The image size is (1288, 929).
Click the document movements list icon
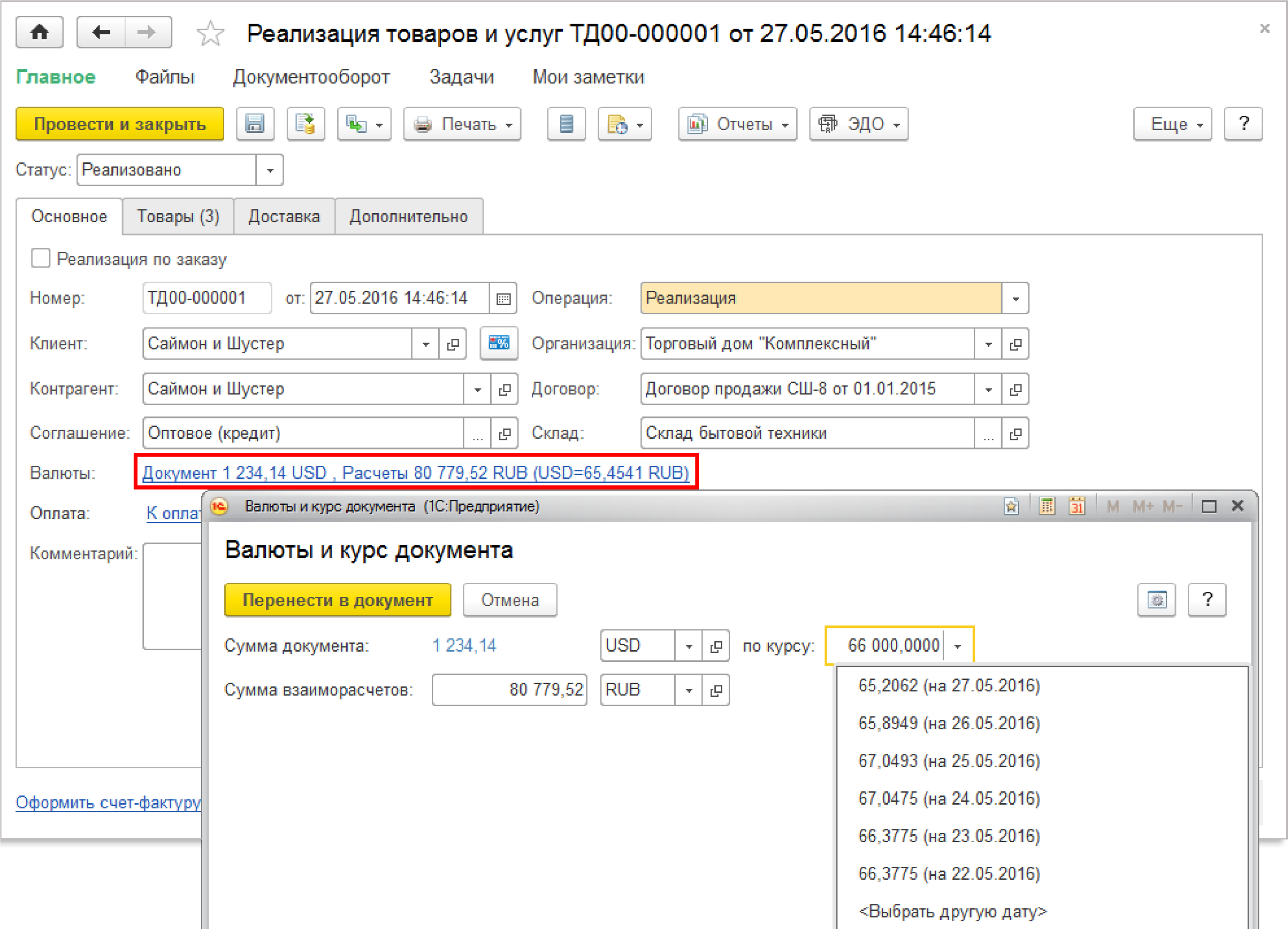tap(566, 124)
